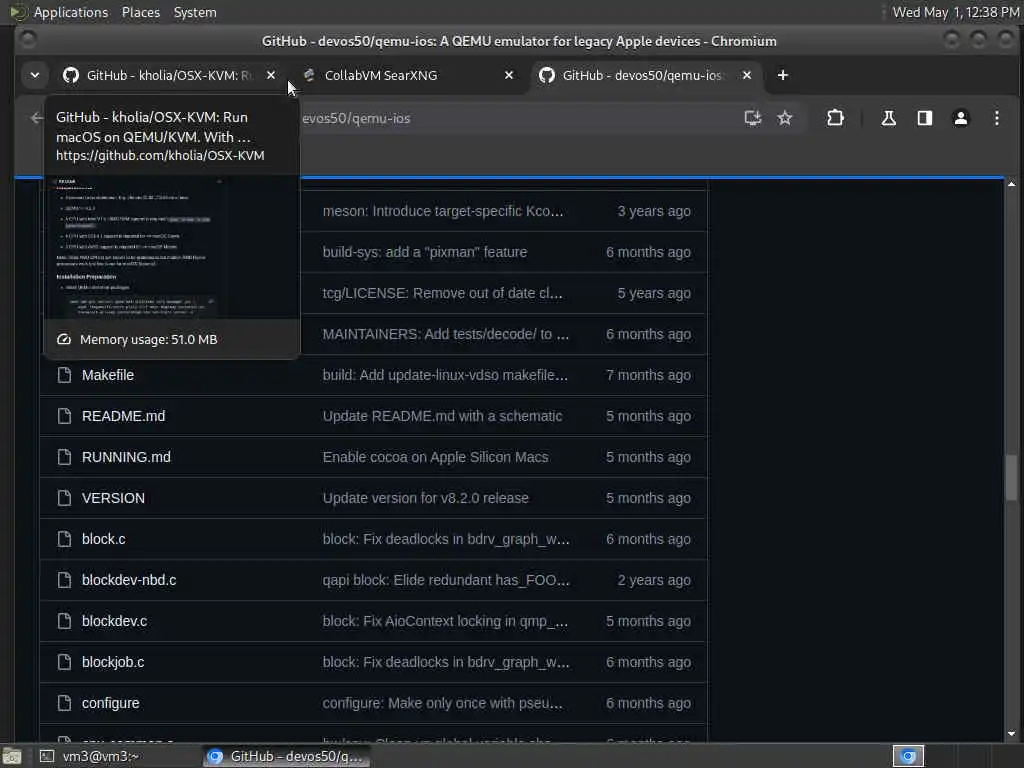The width and height of the screenshot is (1024, 768).
Task: Open commit 'qapi block: Elide redundant has_FOO...'
Action: pyautogui.click(x=445, y=580)
